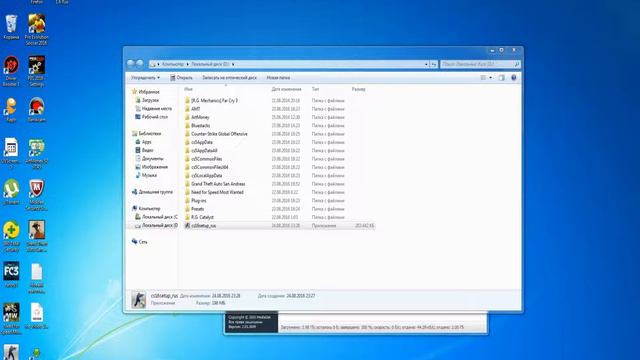Open the McAfee Security desktop shortcut
The height and width of the screenshot is (360, 640).
pyautogui.click(x=36, y=195)
